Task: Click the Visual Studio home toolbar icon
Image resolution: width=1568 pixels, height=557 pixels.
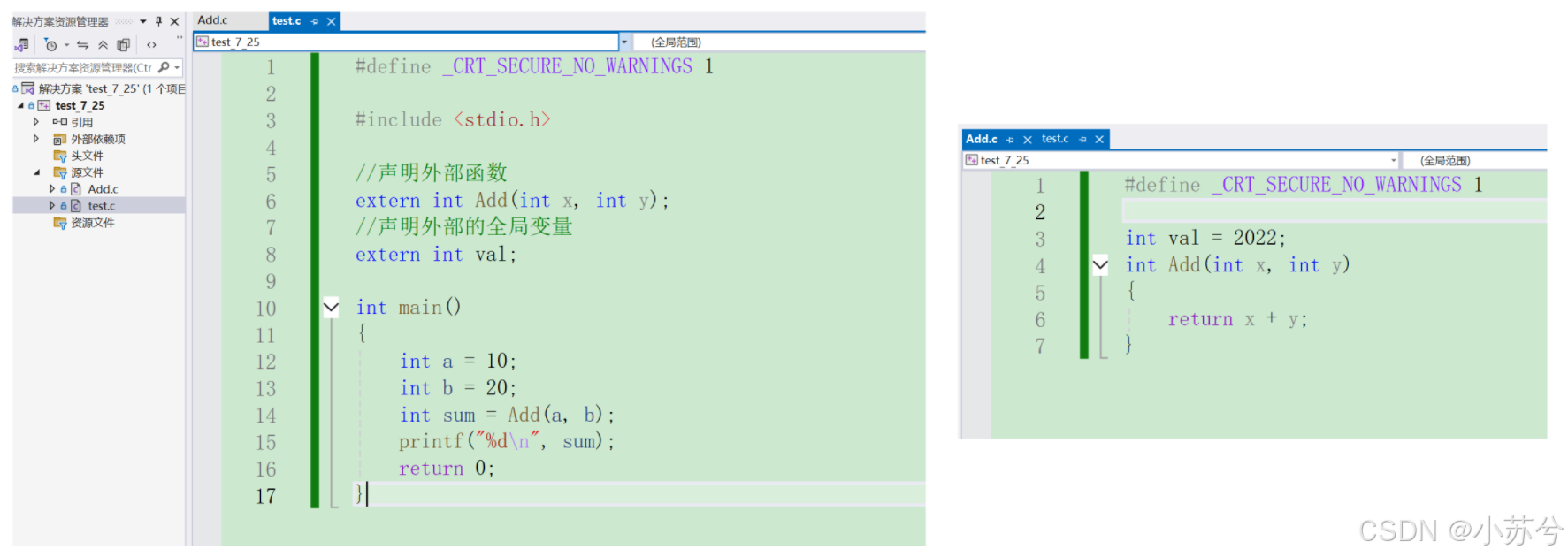Action: pos(22,44)
